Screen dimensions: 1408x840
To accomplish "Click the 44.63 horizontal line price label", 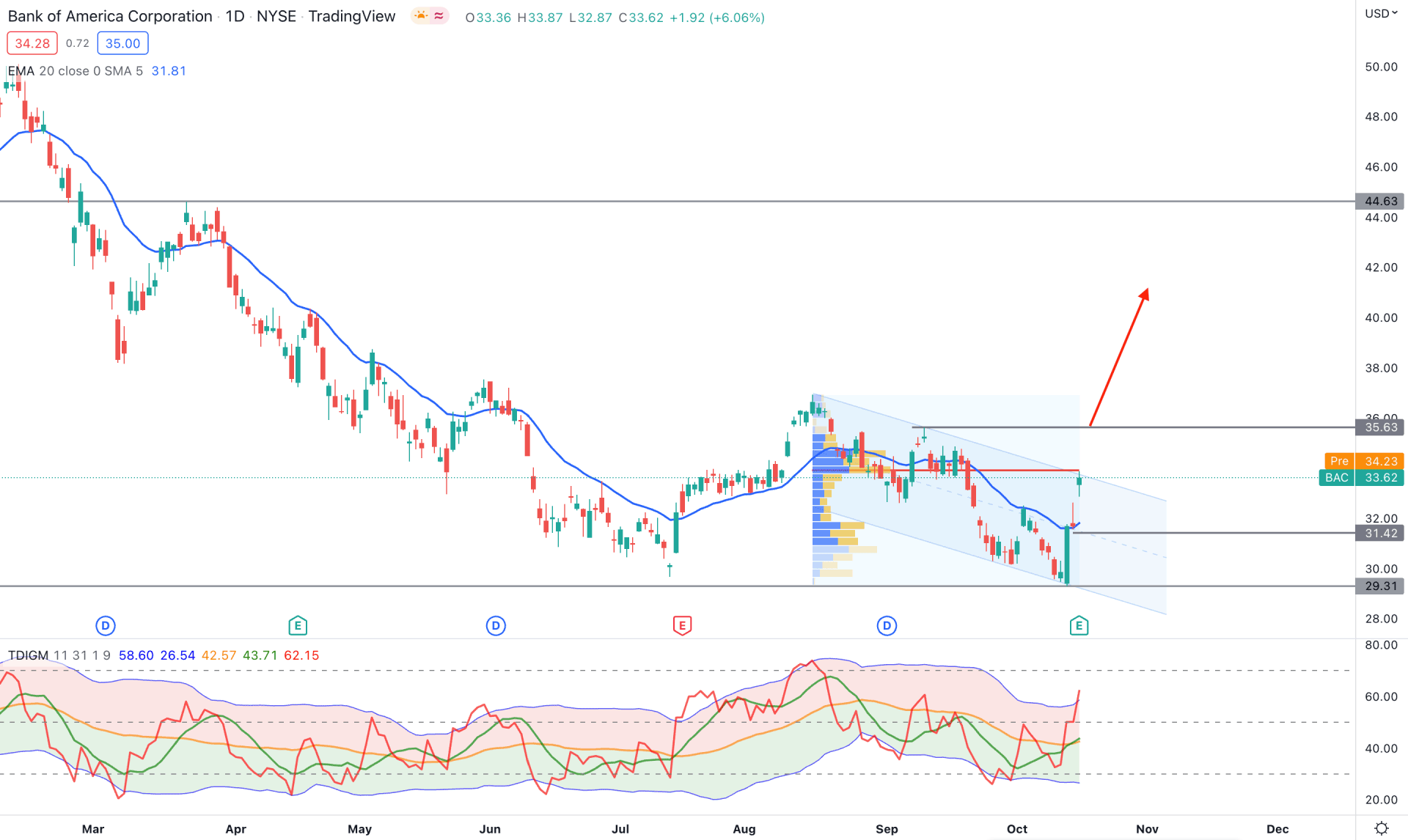I will [x=1379, y=201].
